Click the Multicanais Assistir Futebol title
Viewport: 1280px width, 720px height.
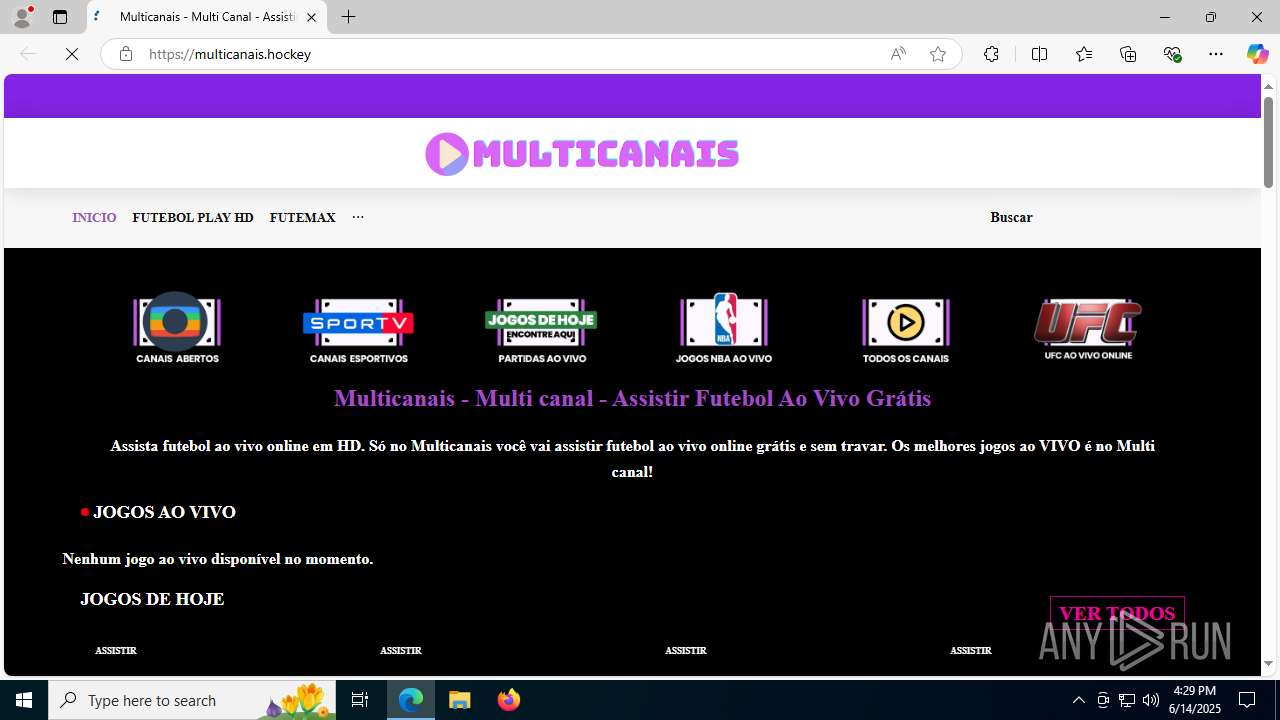coord(632,398)
